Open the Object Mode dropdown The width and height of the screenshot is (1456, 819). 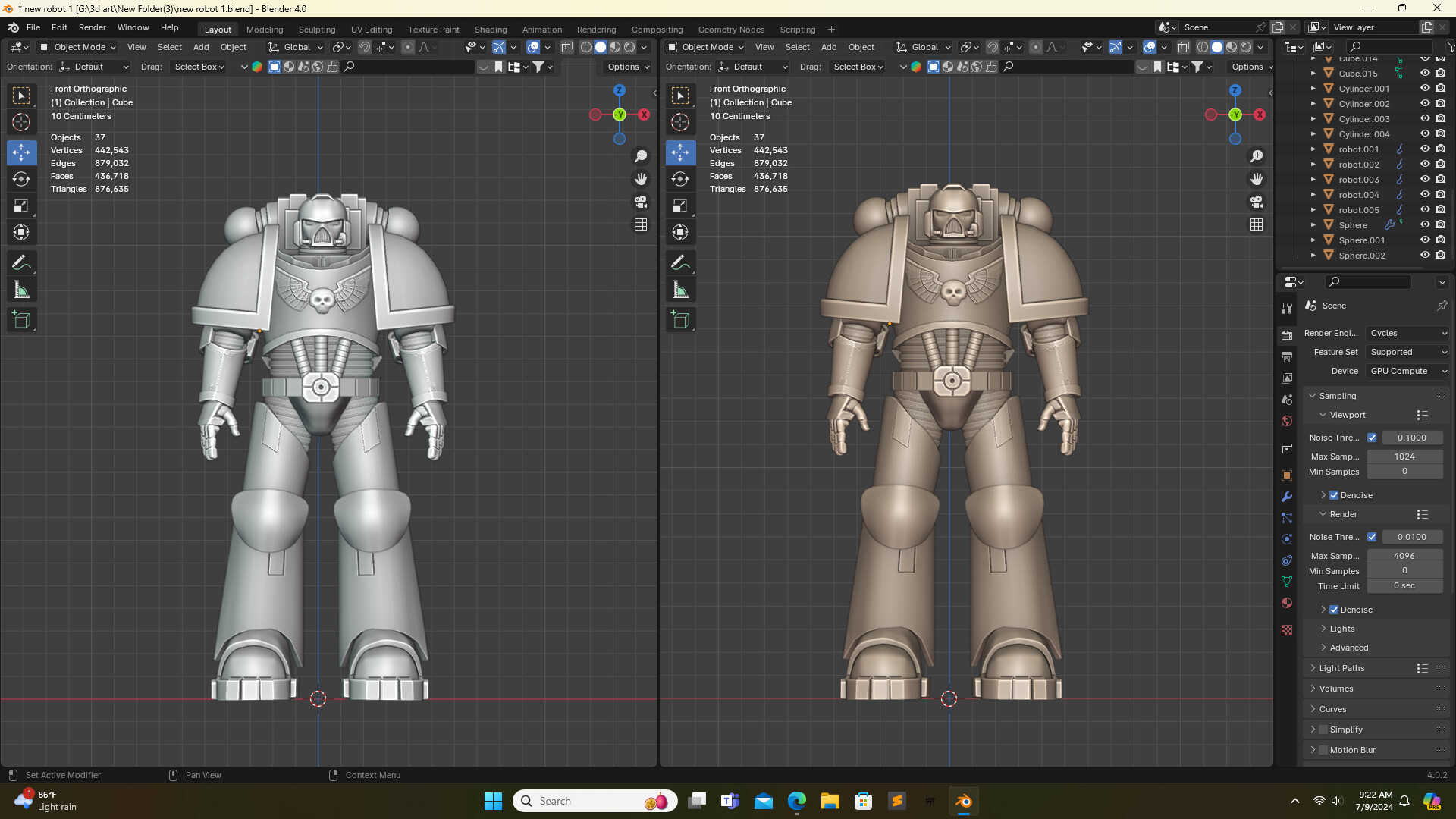[76, 47]
